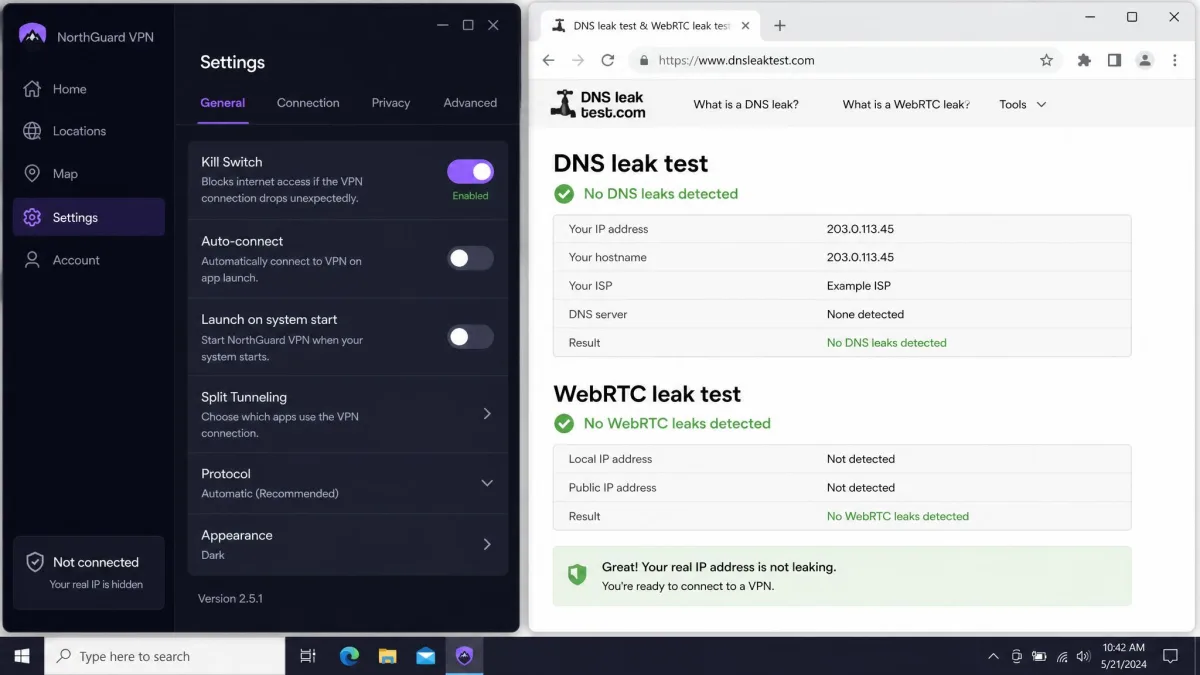Click 'No DNS leaks detected' result cell
This screenshot has height=675, width=1200.
tap(886, 343)
